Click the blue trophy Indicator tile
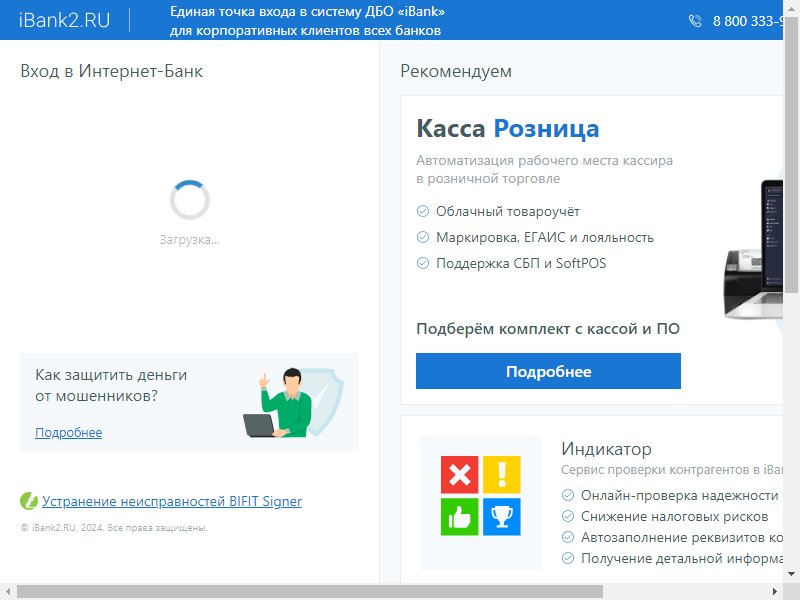The width and height of the screenshot is (800, 600). (502, 517)
